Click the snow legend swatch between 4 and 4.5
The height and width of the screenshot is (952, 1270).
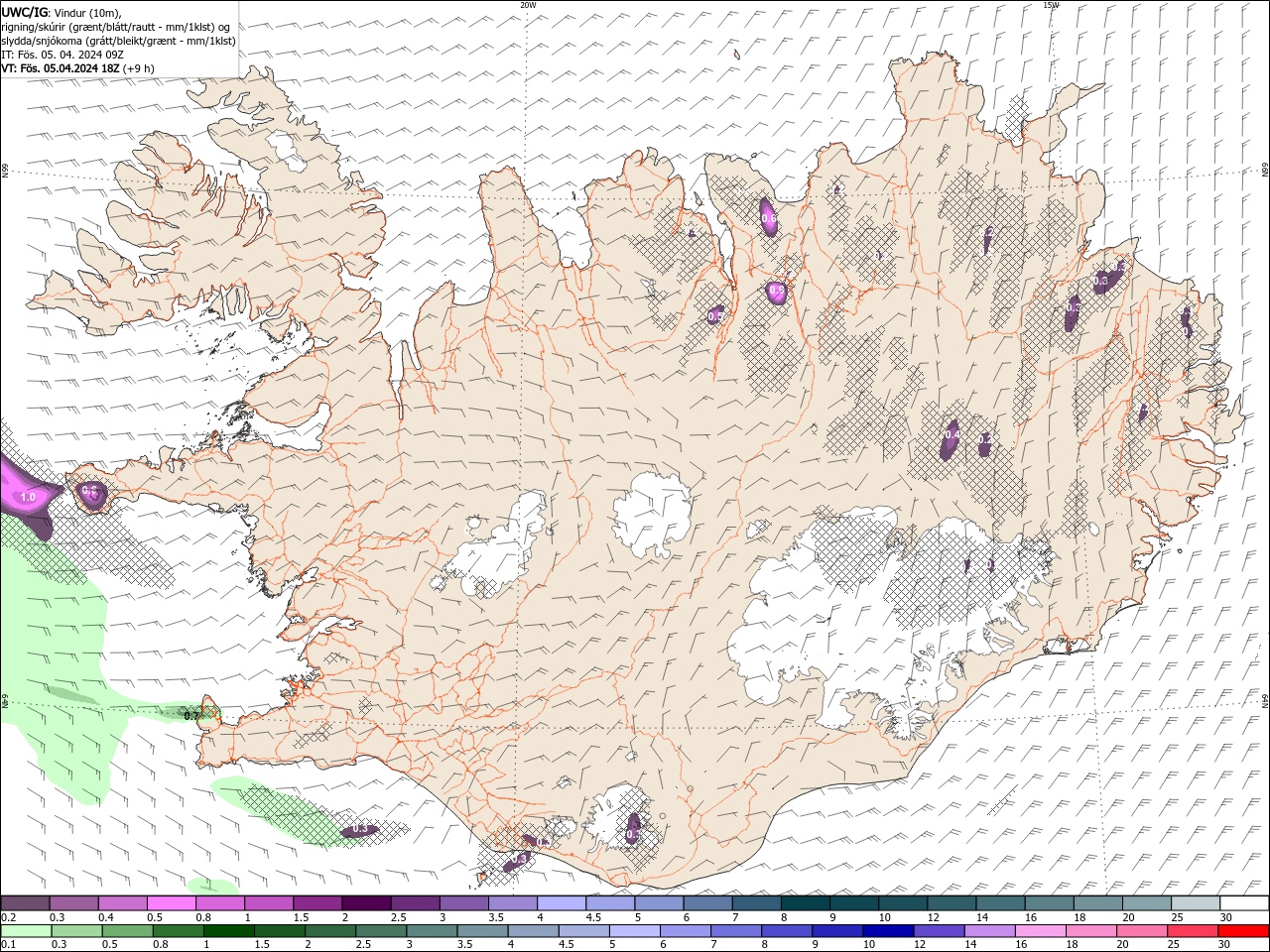click(x=562, y=902)
